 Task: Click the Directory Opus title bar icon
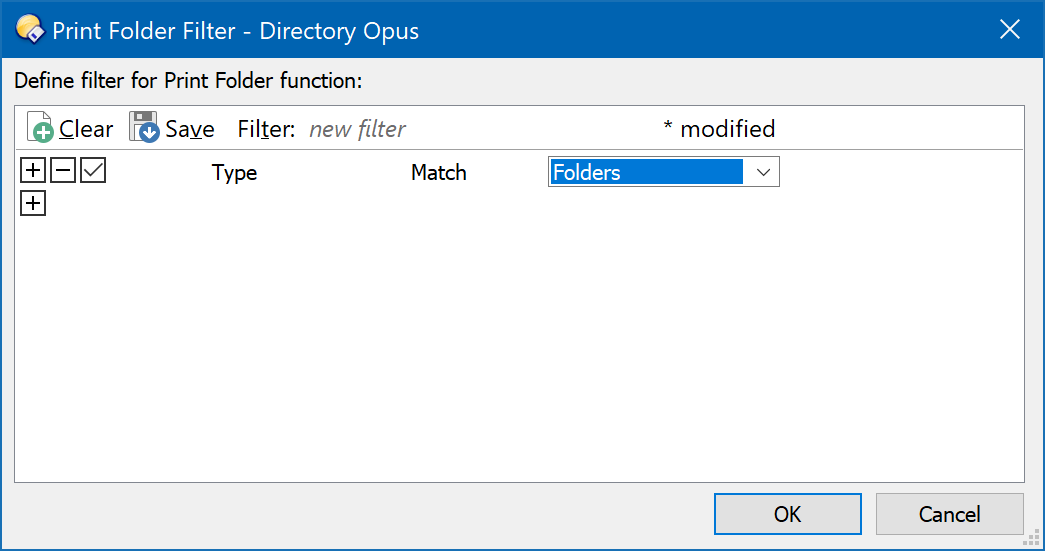tap(31, 29)
